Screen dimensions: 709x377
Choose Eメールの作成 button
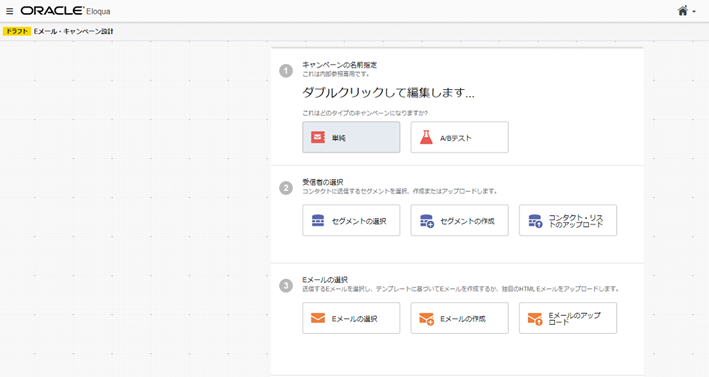[x=459, y=318]
